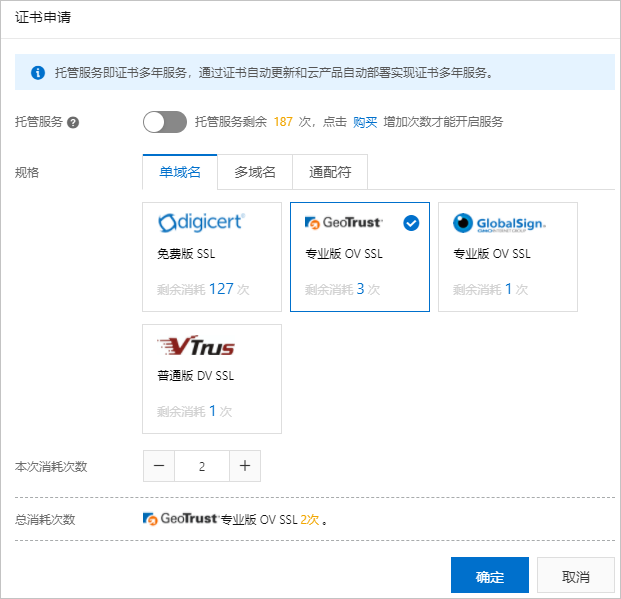
Task: Click the 证书申请 dialog title
Action: (x=43, y=17)
